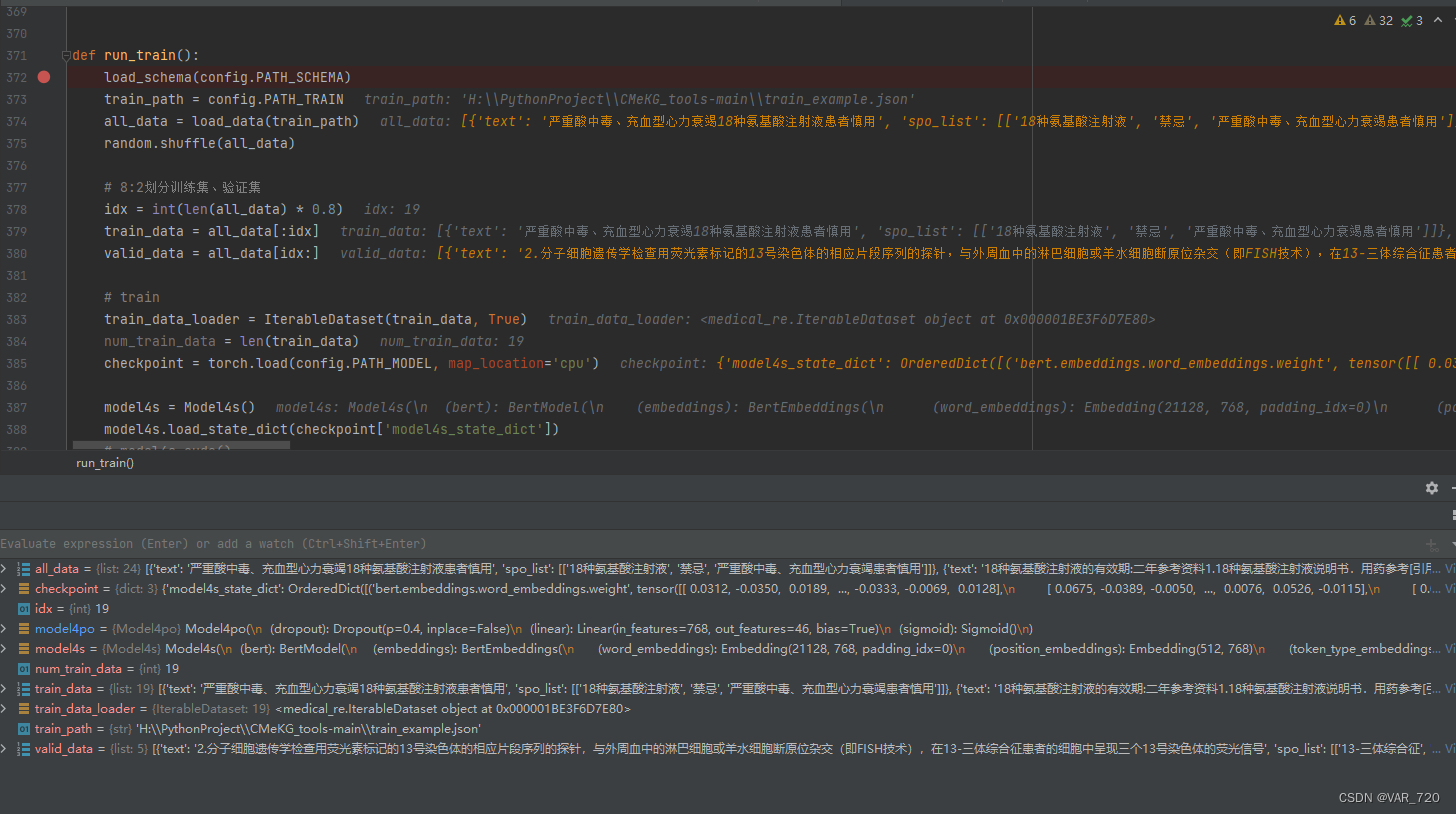Click 'model4s = Model4s()' on line 387
This screenshot has height=814, width=1456.
click(x=180, y=407)
